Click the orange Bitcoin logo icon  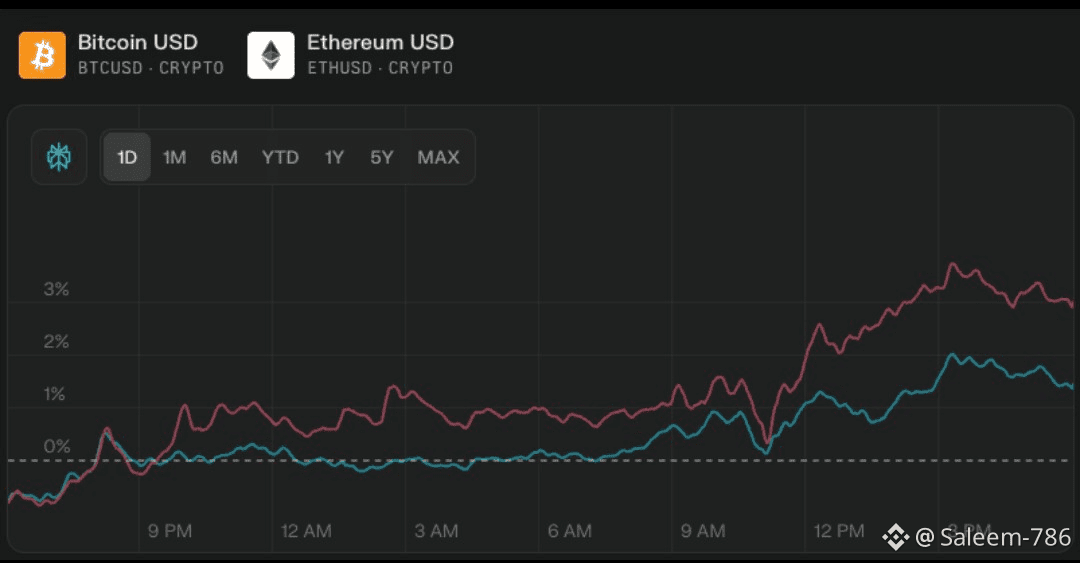tap(42, 55)
